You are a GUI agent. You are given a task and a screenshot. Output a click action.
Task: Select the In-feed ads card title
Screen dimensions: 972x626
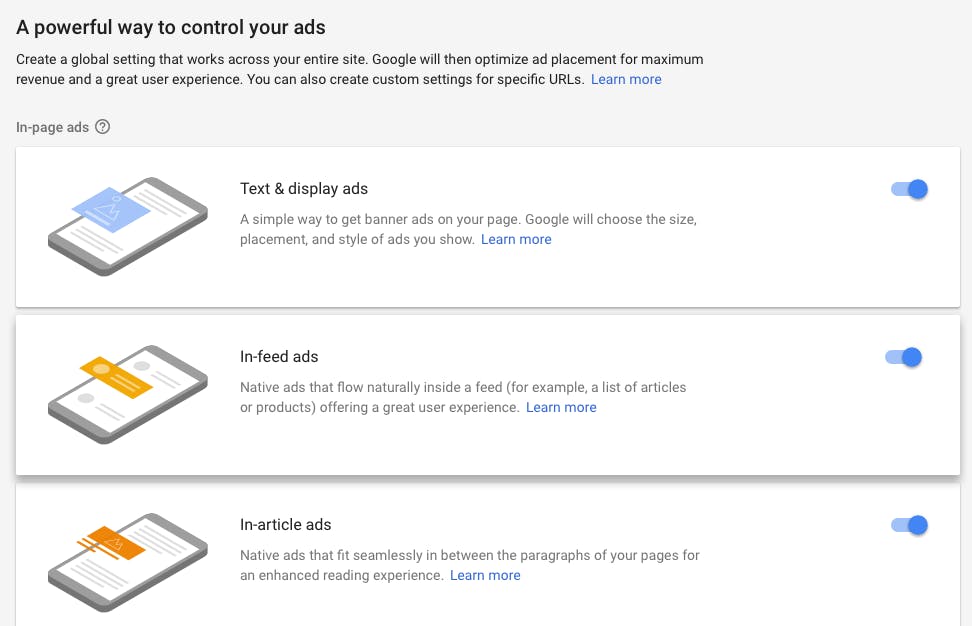pyautogui.click(x=279, y=356)
